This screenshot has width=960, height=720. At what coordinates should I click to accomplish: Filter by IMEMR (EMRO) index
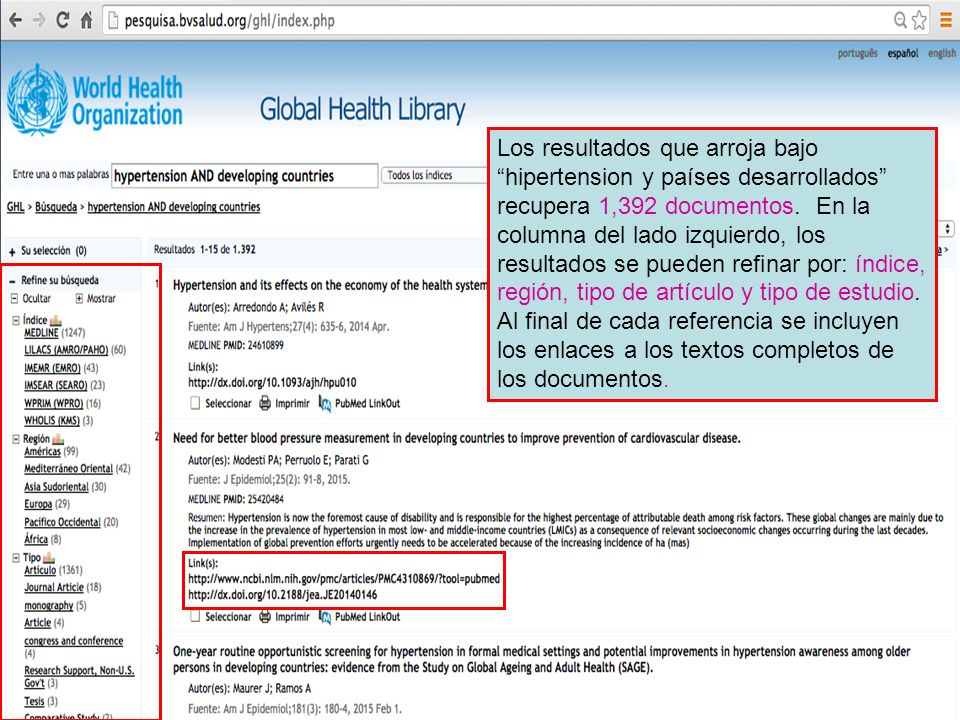tap(52, 368)
